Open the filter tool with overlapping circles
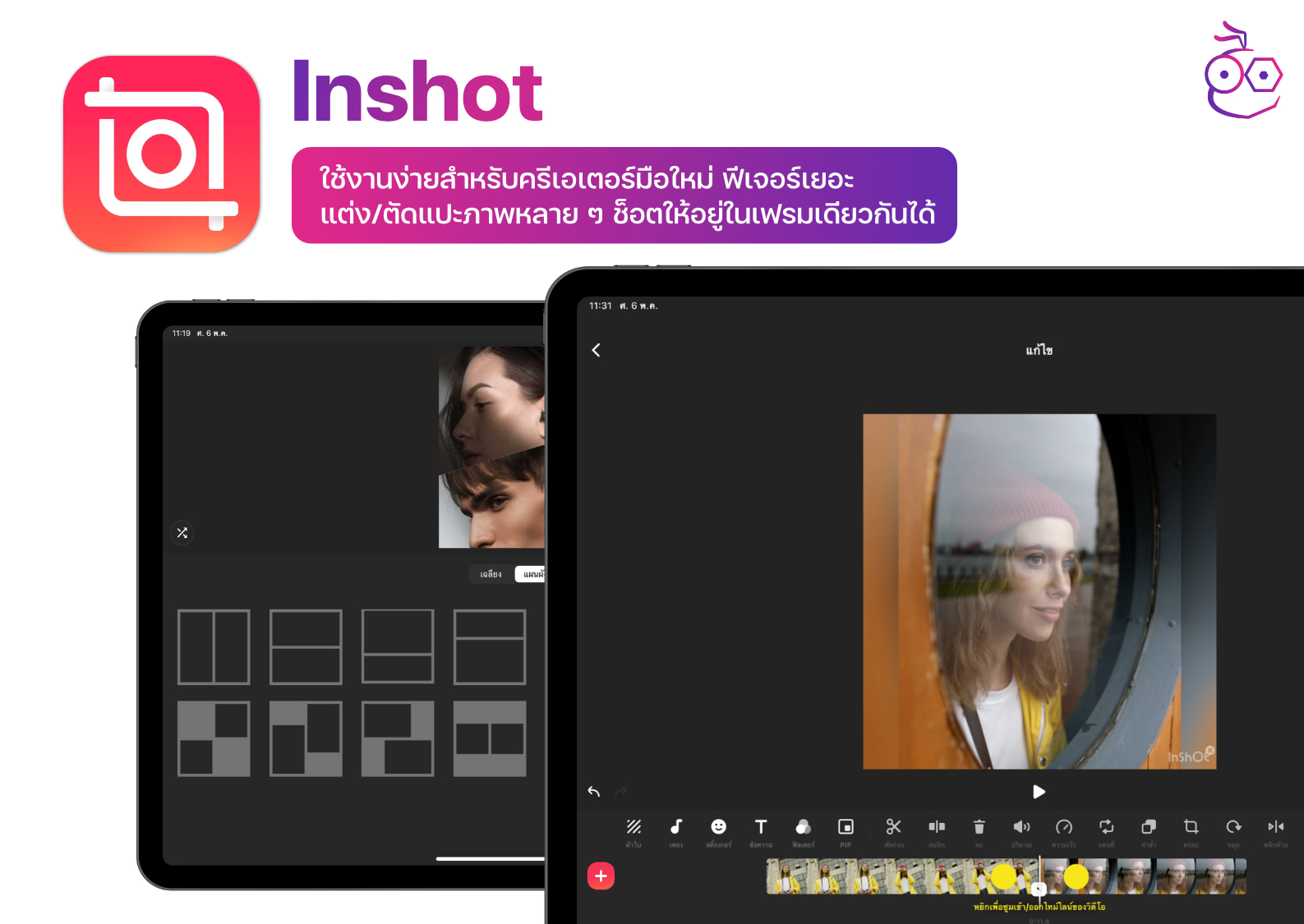Screen dimensions: 1304x924 [x=803, y=827]
